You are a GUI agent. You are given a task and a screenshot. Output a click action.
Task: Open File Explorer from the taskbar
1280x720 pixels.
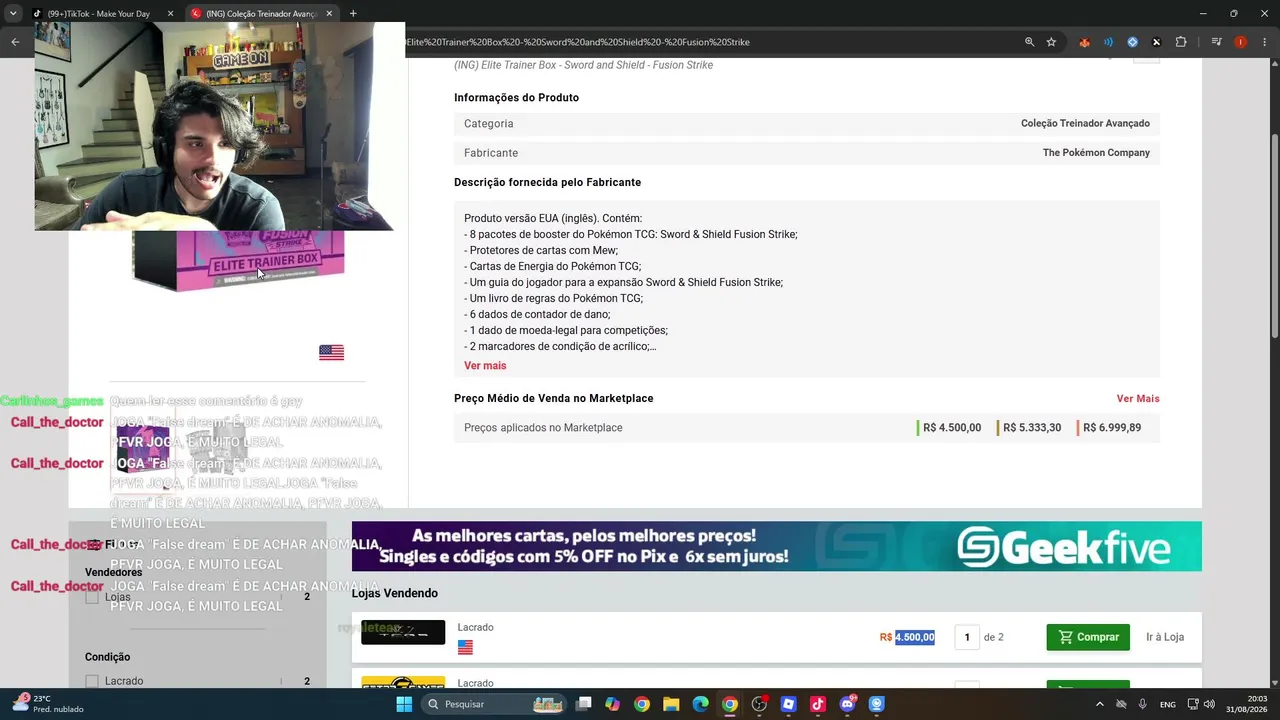pos(671,704)
